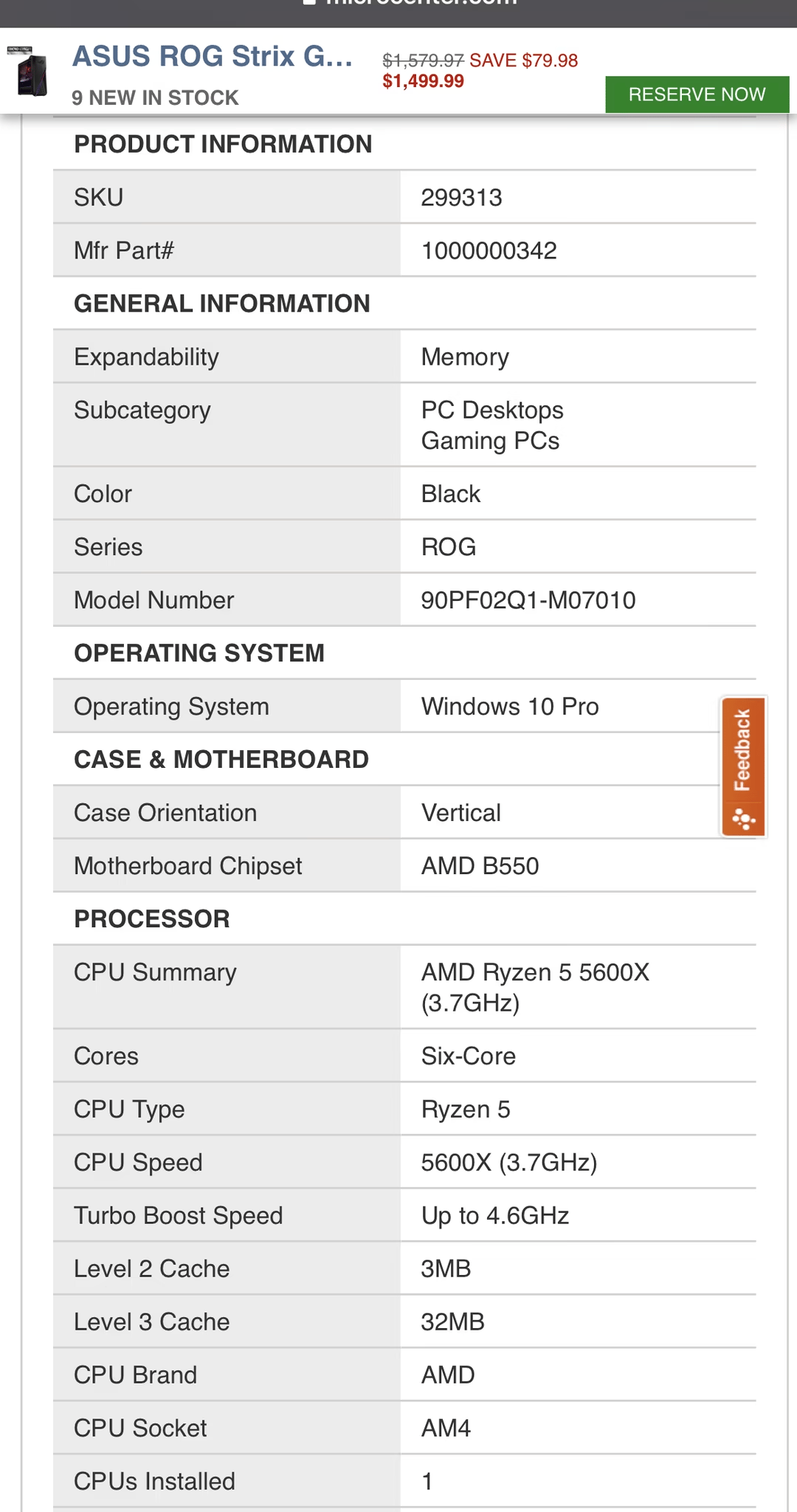The height and width of the screenshot is (1512, 797).
Task: Click the Feedback dots icon
Action: (x=743, y=819)
